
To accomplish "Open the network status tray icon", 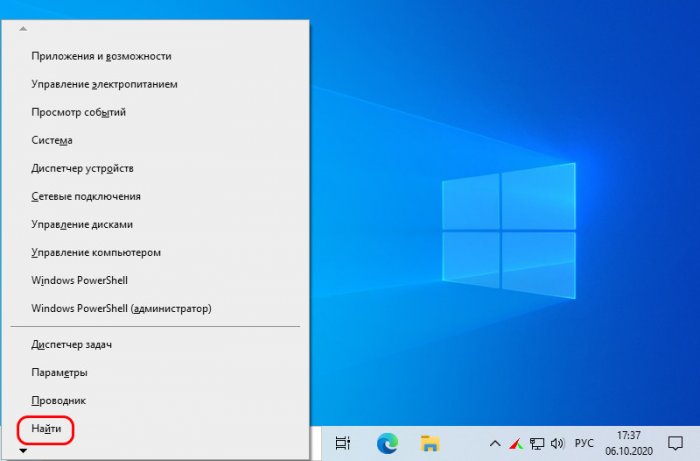I will pyautogui.click(x=537, y=443).
